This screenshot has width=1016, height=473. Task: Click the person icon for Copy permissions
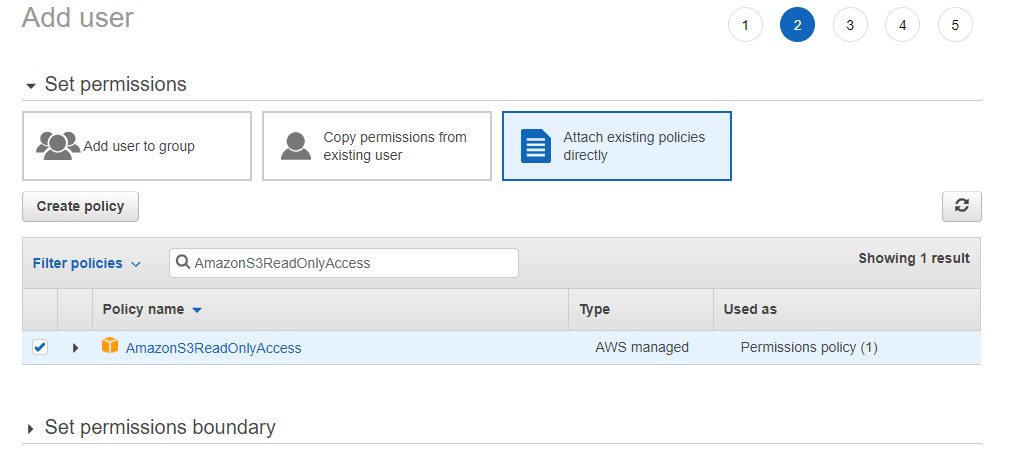pyautogui.click(x=296, y=146)
